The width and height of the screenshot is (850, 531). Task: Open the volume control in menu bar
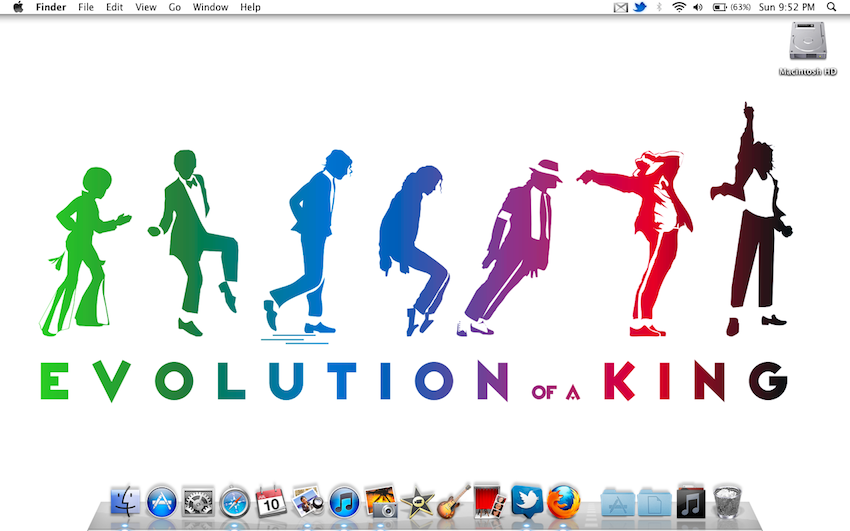(x=698, y=7)
